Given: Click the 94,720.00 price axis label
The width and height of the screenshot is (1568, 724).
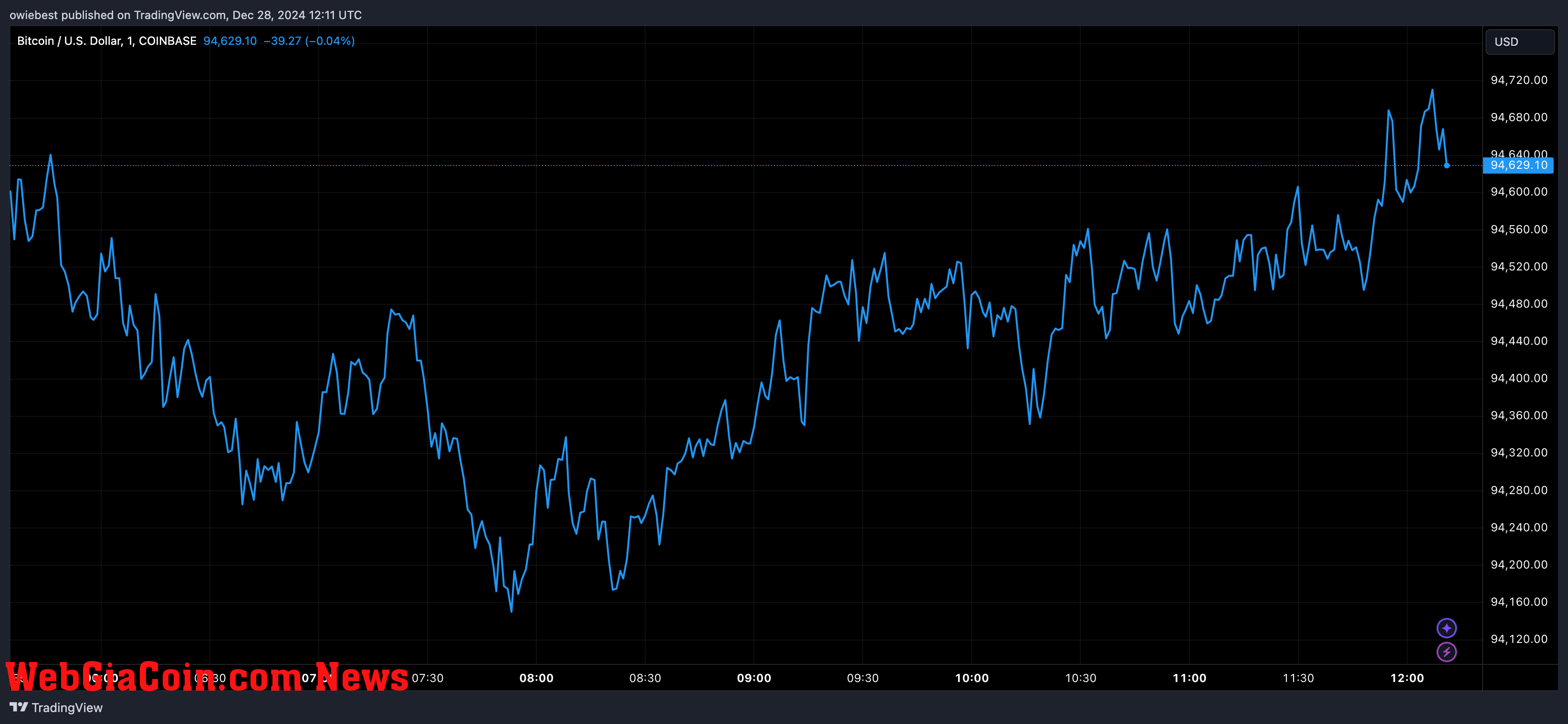Looking at the screenshot, I should (1519, 80).
